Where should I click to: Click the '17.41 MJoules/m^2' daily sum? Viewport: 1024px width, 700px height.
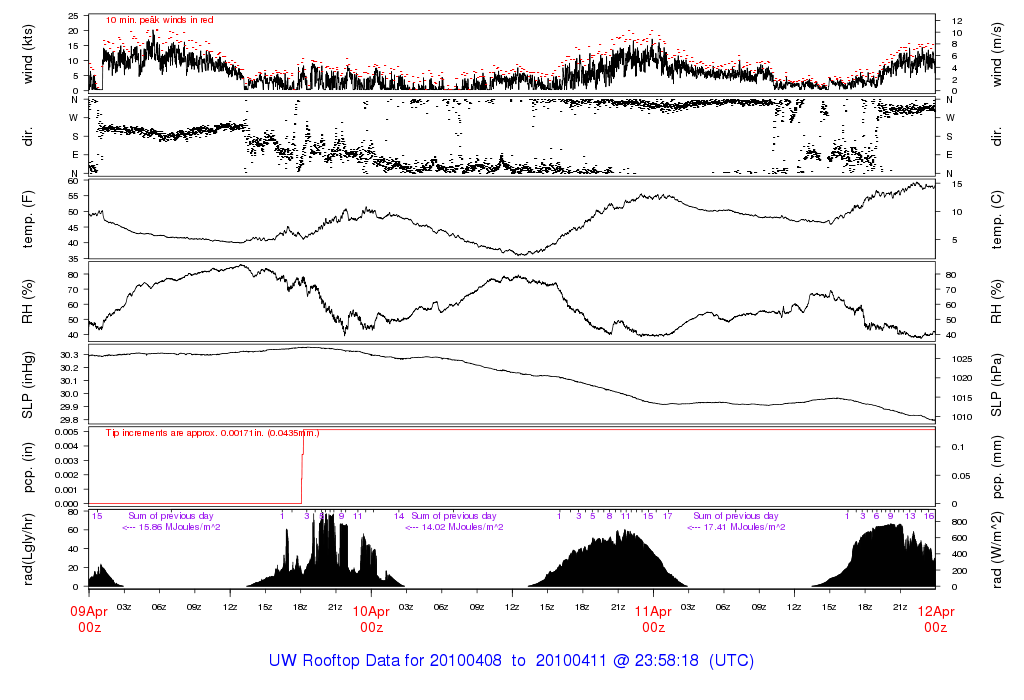(744, 527)
